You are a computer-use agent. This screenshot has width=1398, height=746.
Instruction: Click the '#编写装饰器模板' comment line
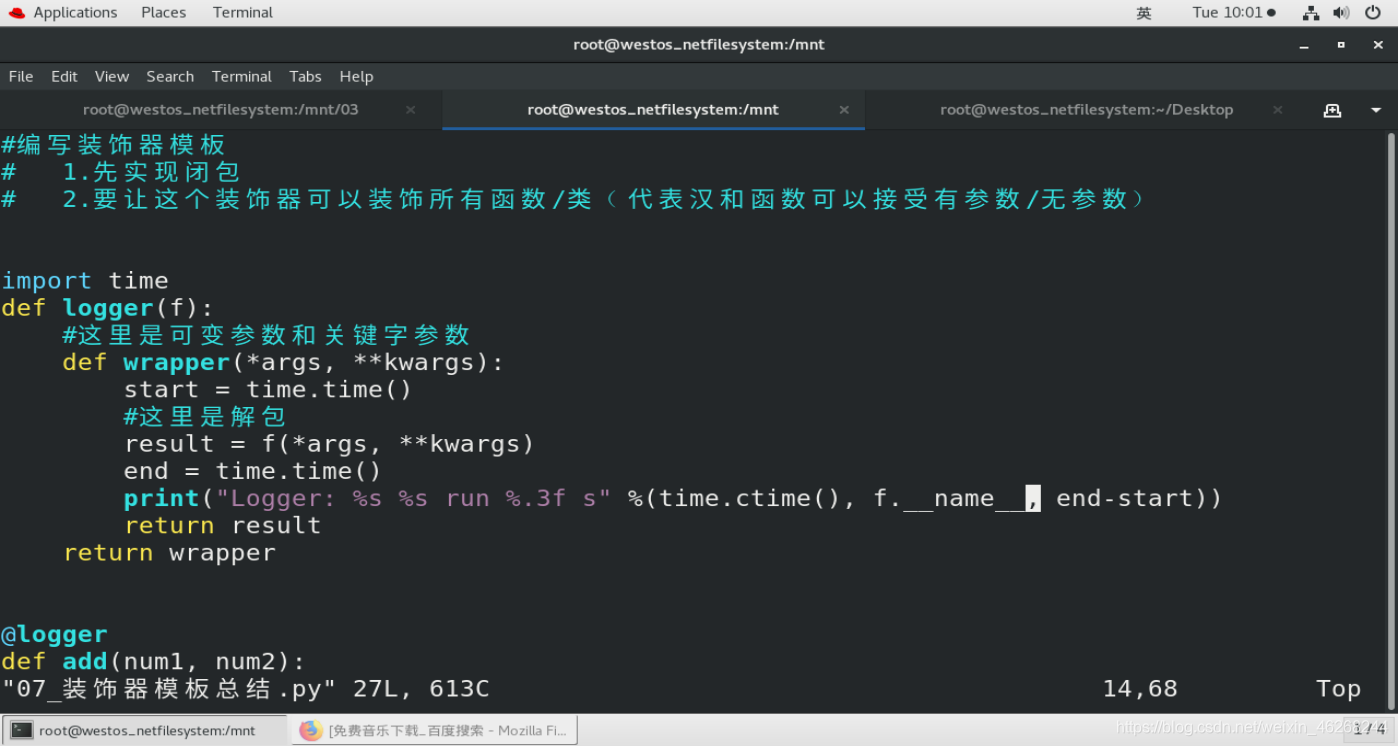(113, 145)
